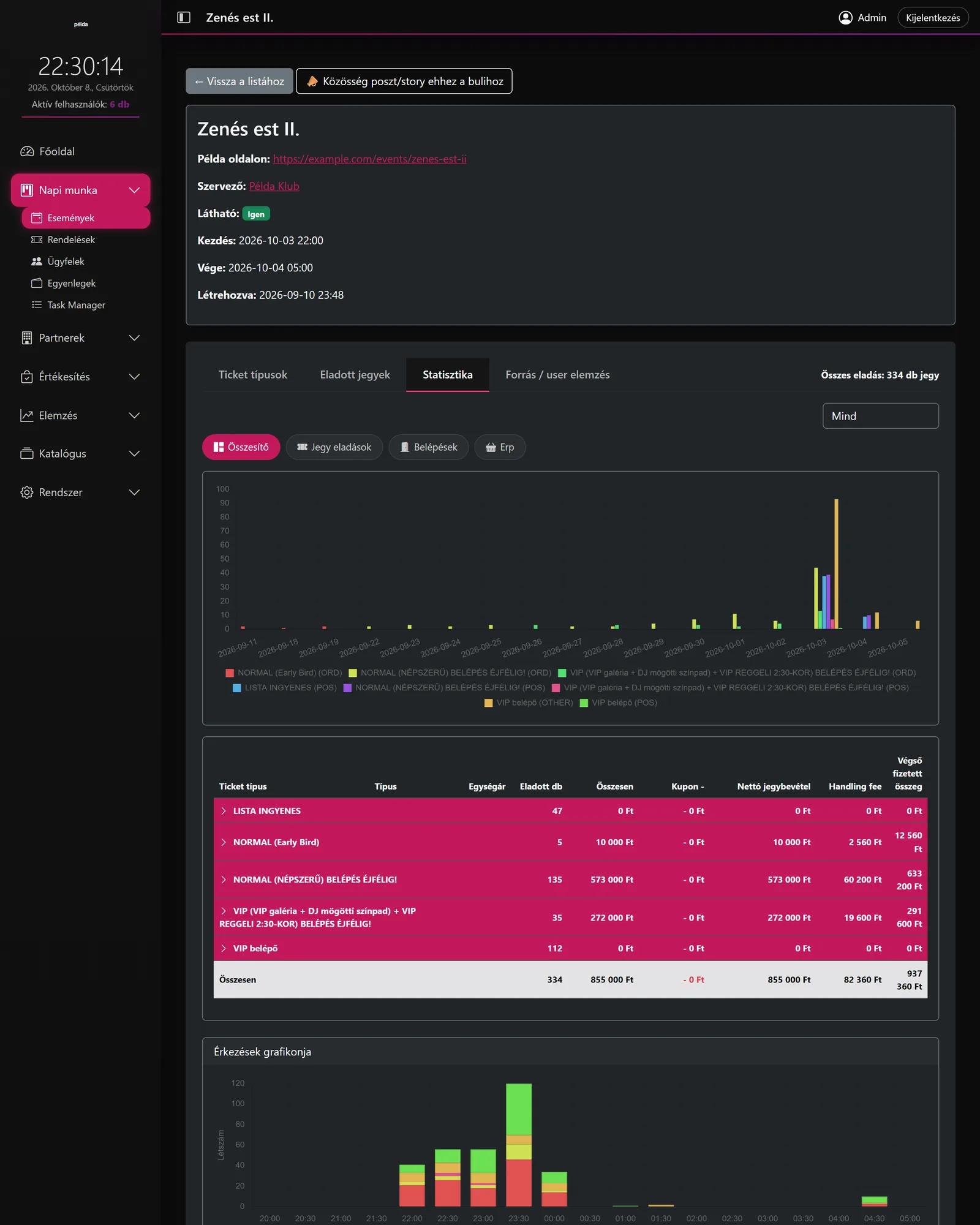980x1225 pixels.
Task: Expand the Partnerek menu chevron
Action: tap(134, 338)
